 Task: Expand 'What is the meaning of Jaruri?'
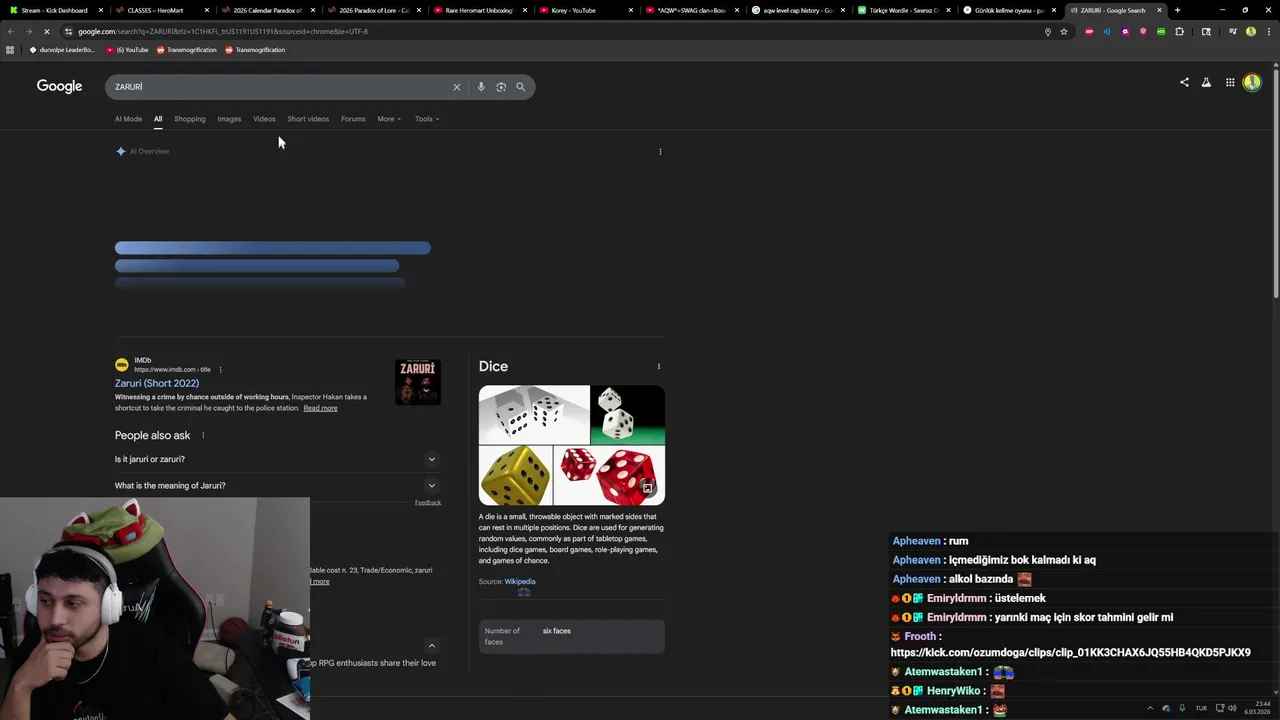276,485
